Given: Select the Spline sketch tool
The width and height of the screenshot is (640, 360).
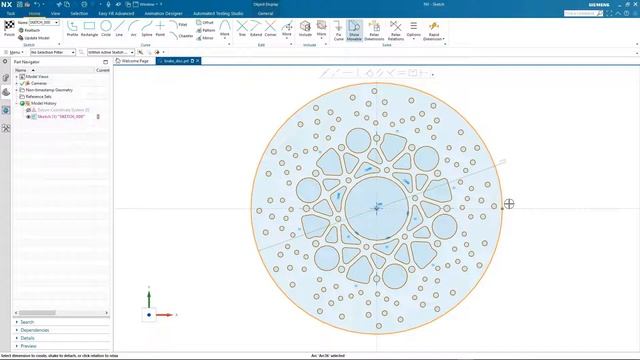Looking at the screenshot, I should [147, 29].
